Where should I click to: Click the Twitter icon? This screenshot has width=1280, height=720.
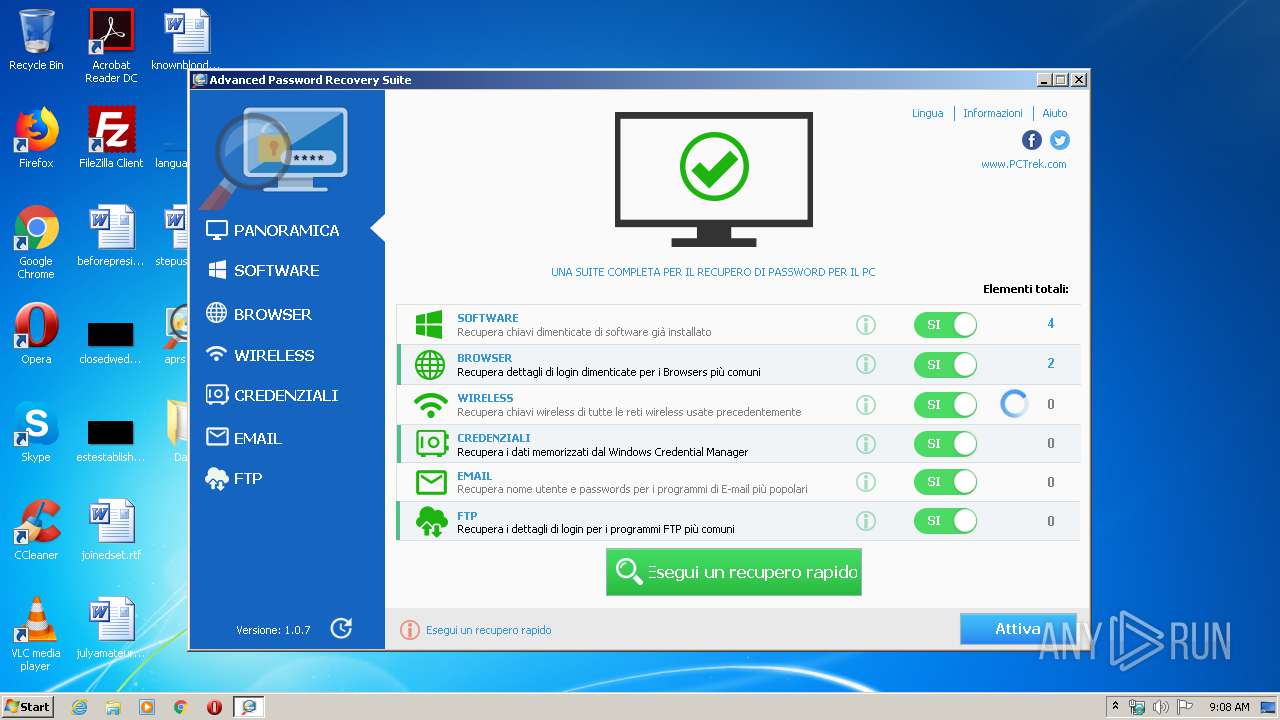tap(1060, 140)
